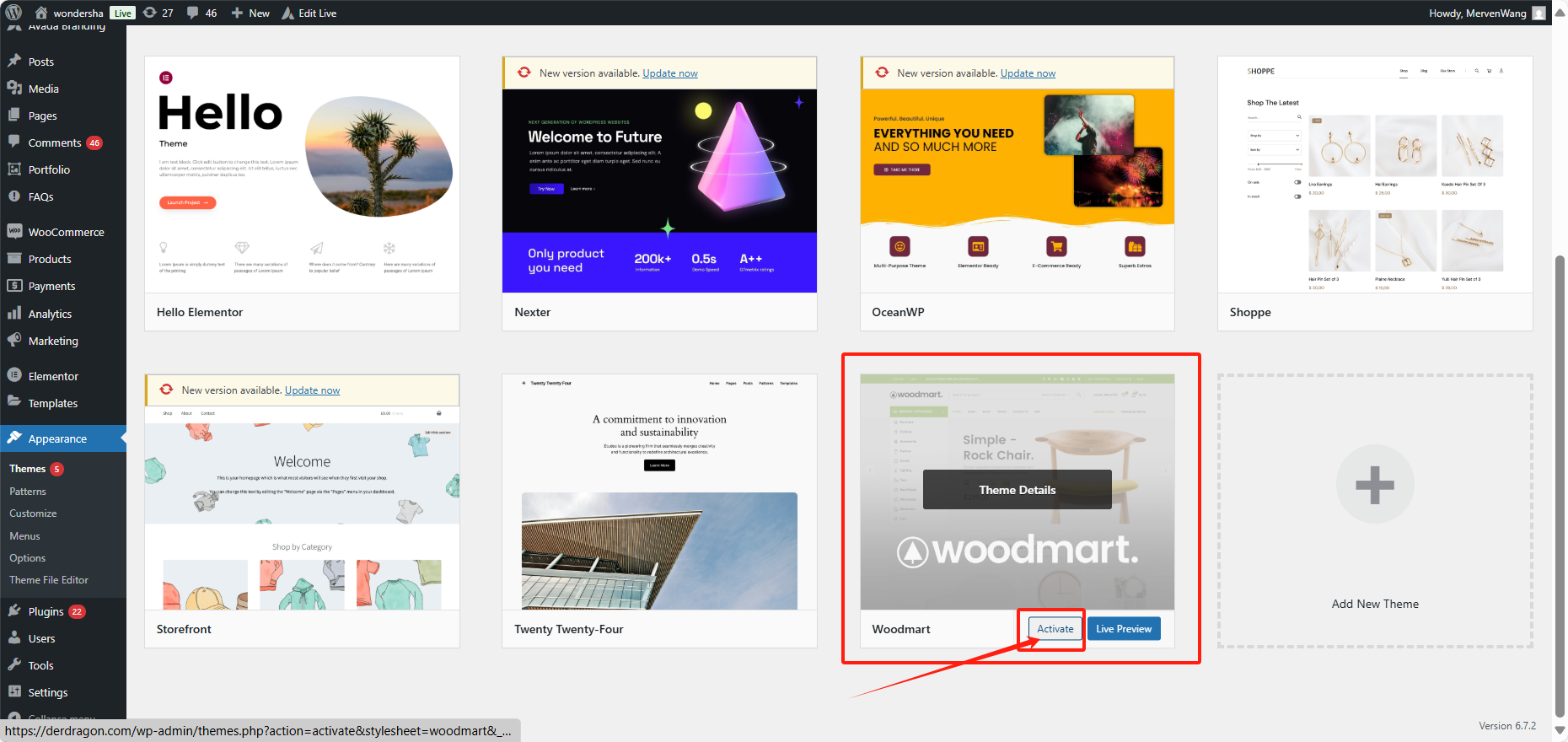Click the WooCommerce icon in sidebar
Viewport: 1568px width, 742px height.
pyautogui.click(x=14, y=231)
